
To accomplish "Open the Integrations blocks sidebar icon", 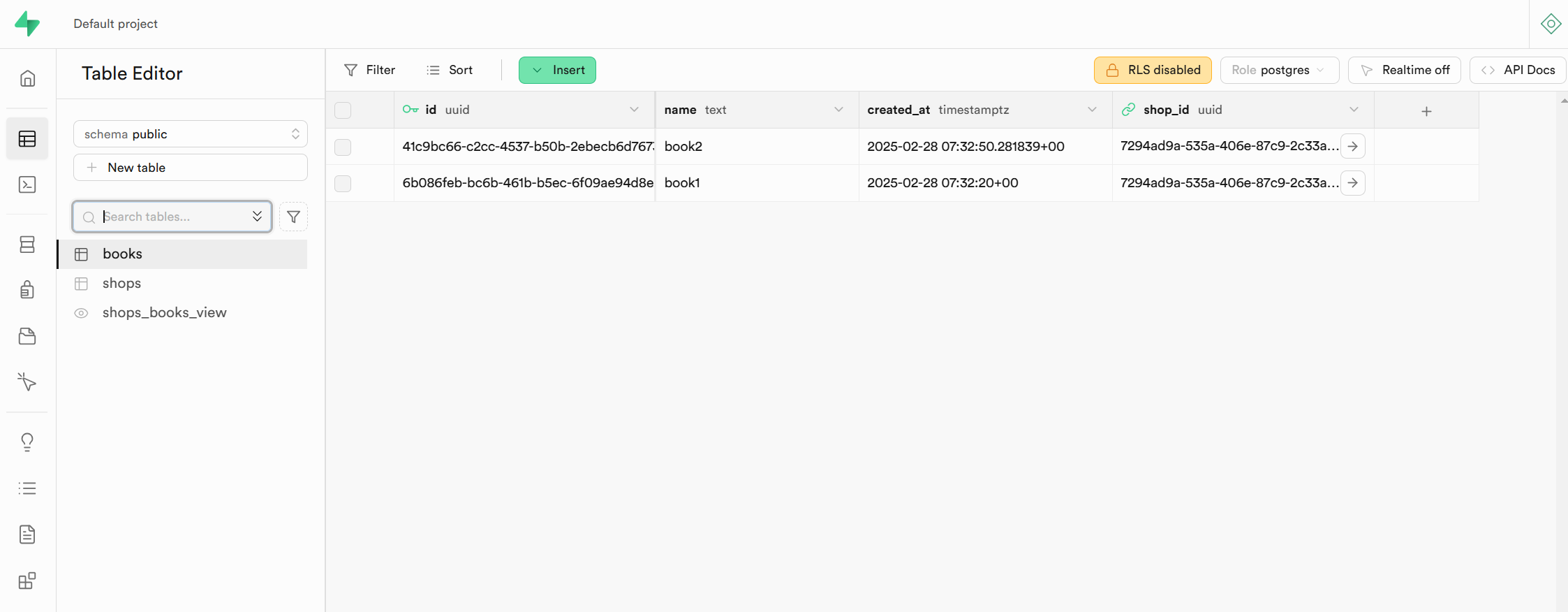I will pyautogui.click(x=27, y=581).
